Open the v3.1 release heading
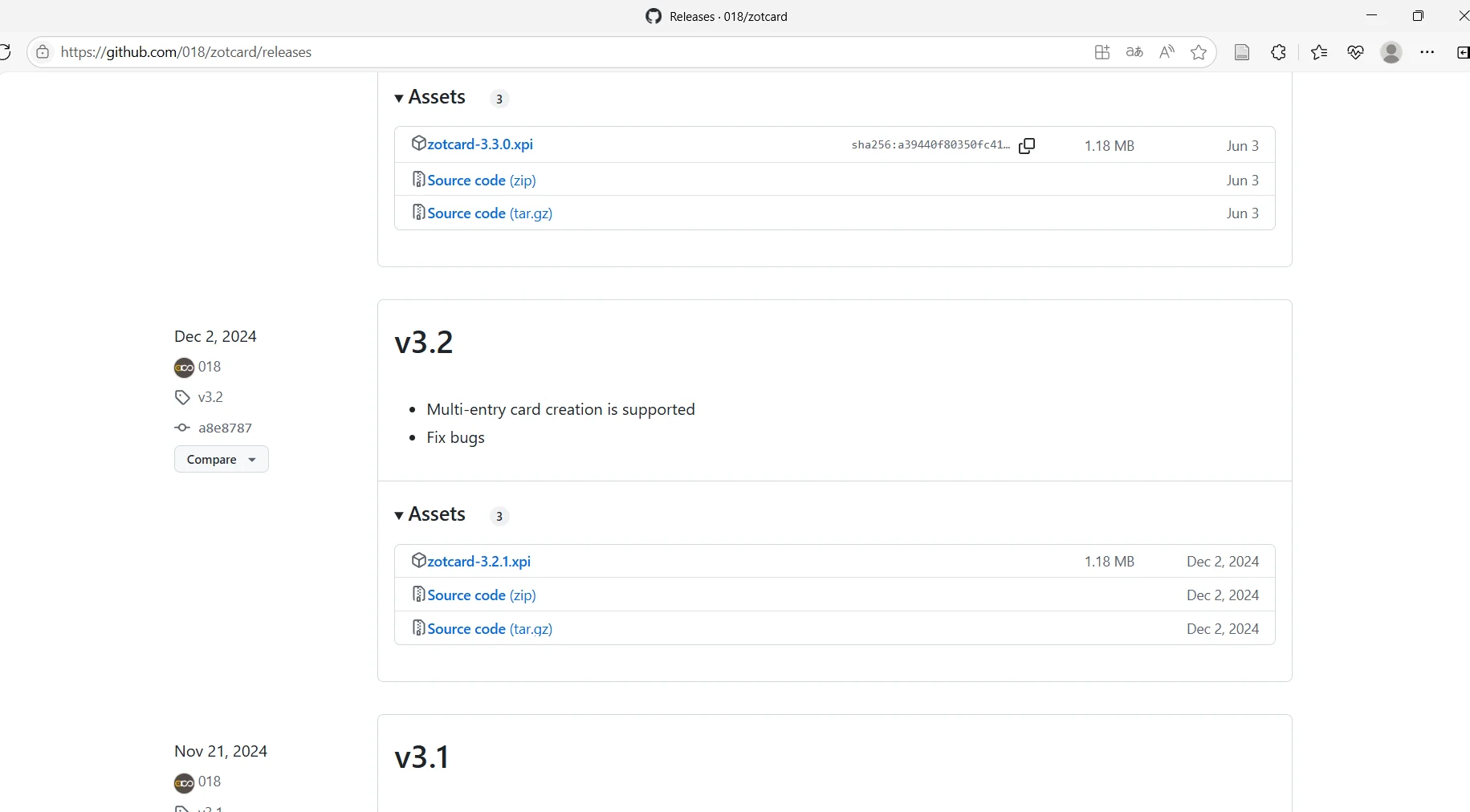1470x812 pixels. [x=422, y=757]
